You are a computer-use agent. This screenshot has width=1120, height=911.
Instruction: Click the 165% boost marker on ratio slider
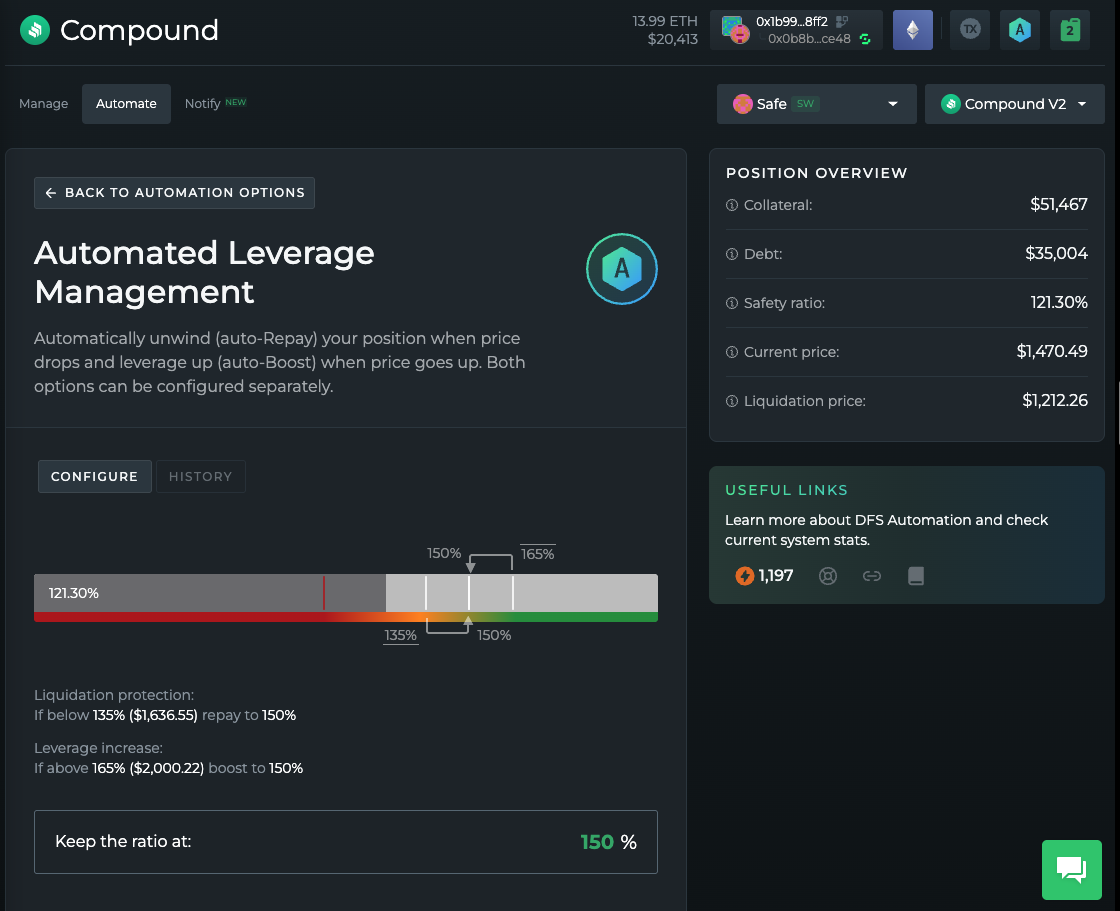(x=513, y=592)
